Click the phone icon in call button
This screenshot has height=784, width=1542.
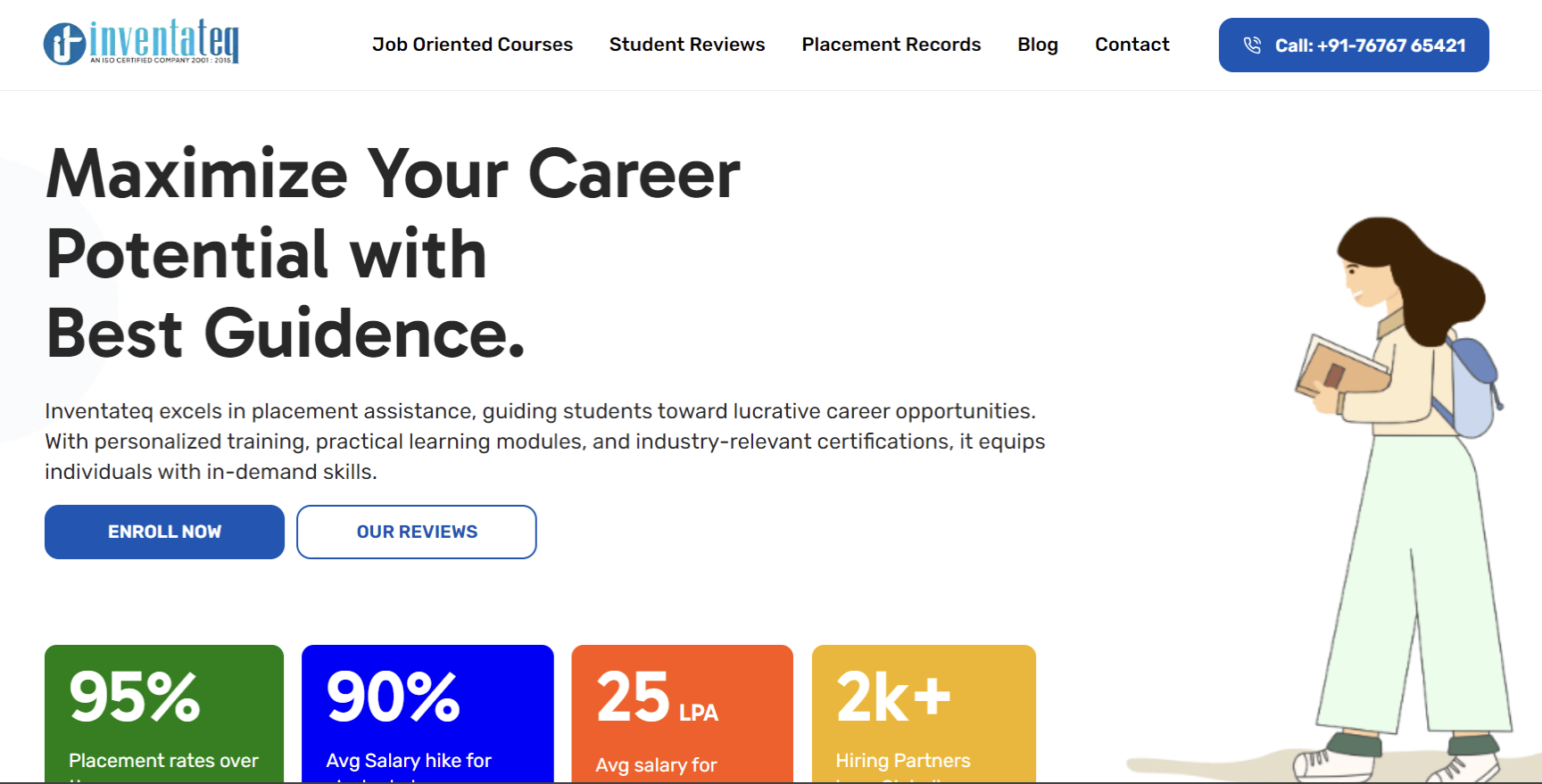click(1252, 45)
